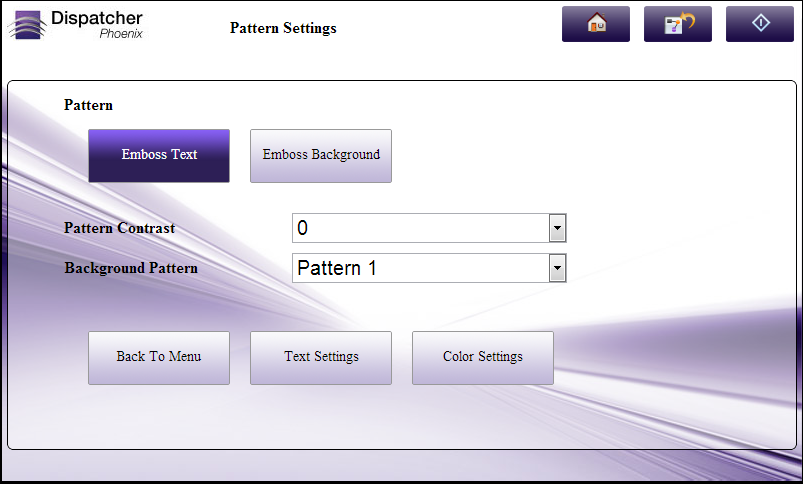Image resolution: width=803 pixels, height=484 pixels.
Task: Expand the Background Pattern dropdown arrow
Action: 557,268
